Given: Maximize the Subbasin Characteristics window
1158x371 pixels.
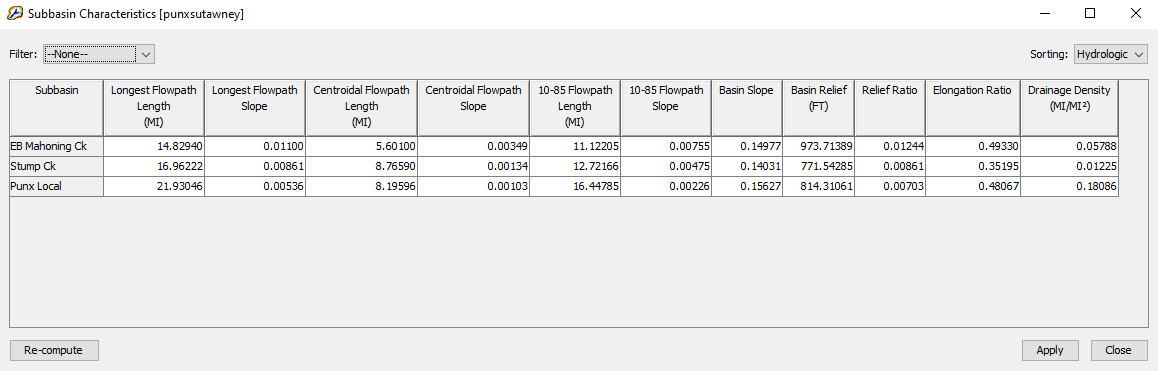Looking at the screenshot, I should (1089, 13).
